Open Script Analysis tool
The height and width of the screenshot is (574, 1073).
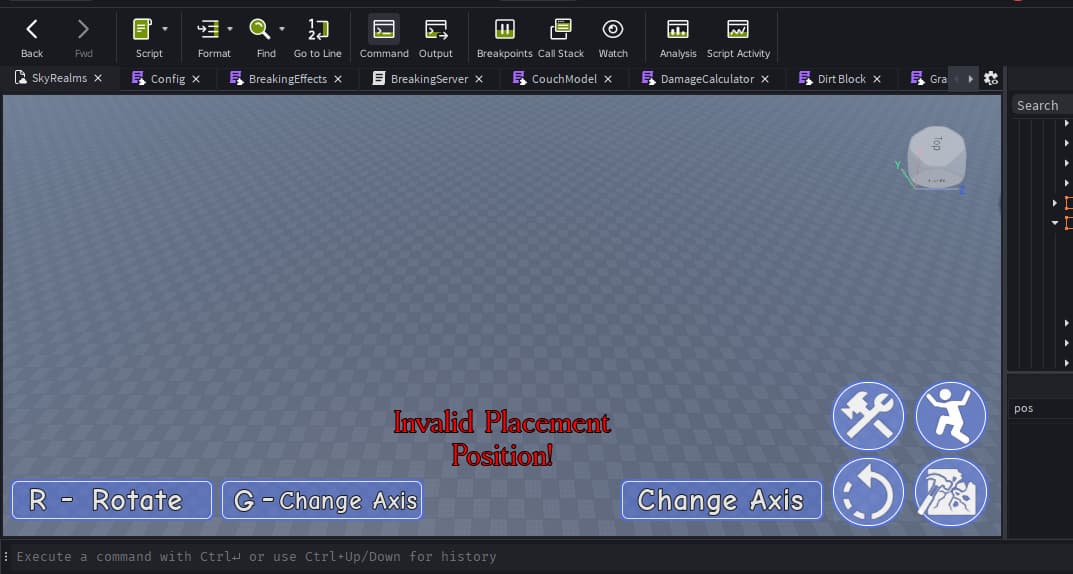pos(677,38)
